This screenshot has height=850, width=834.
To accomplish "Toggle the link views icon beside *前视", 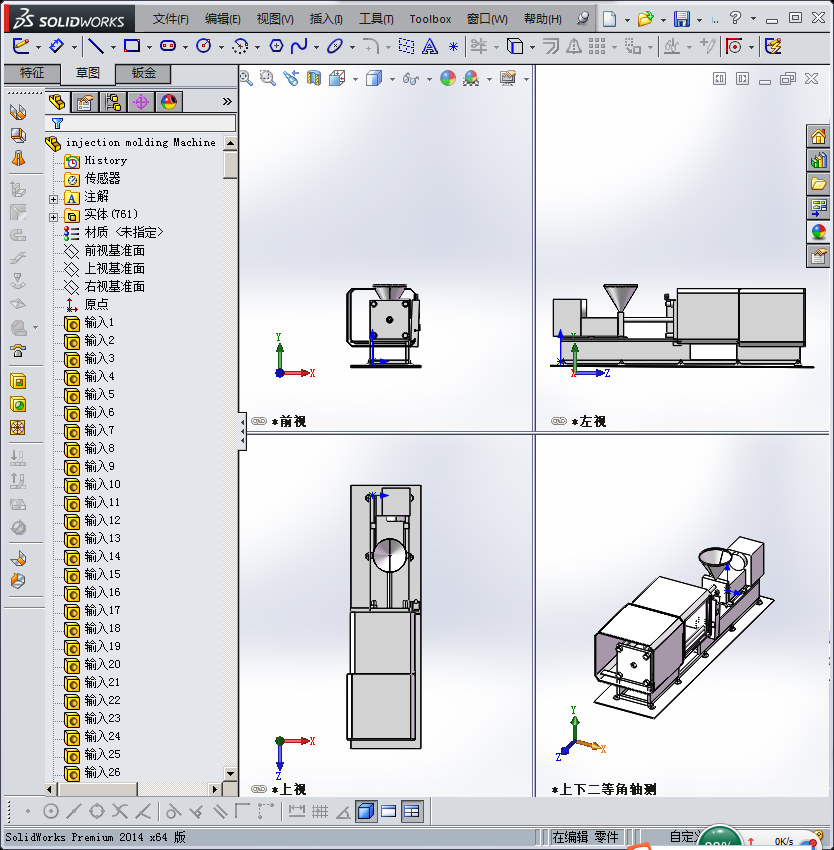I will coord(259,421).
